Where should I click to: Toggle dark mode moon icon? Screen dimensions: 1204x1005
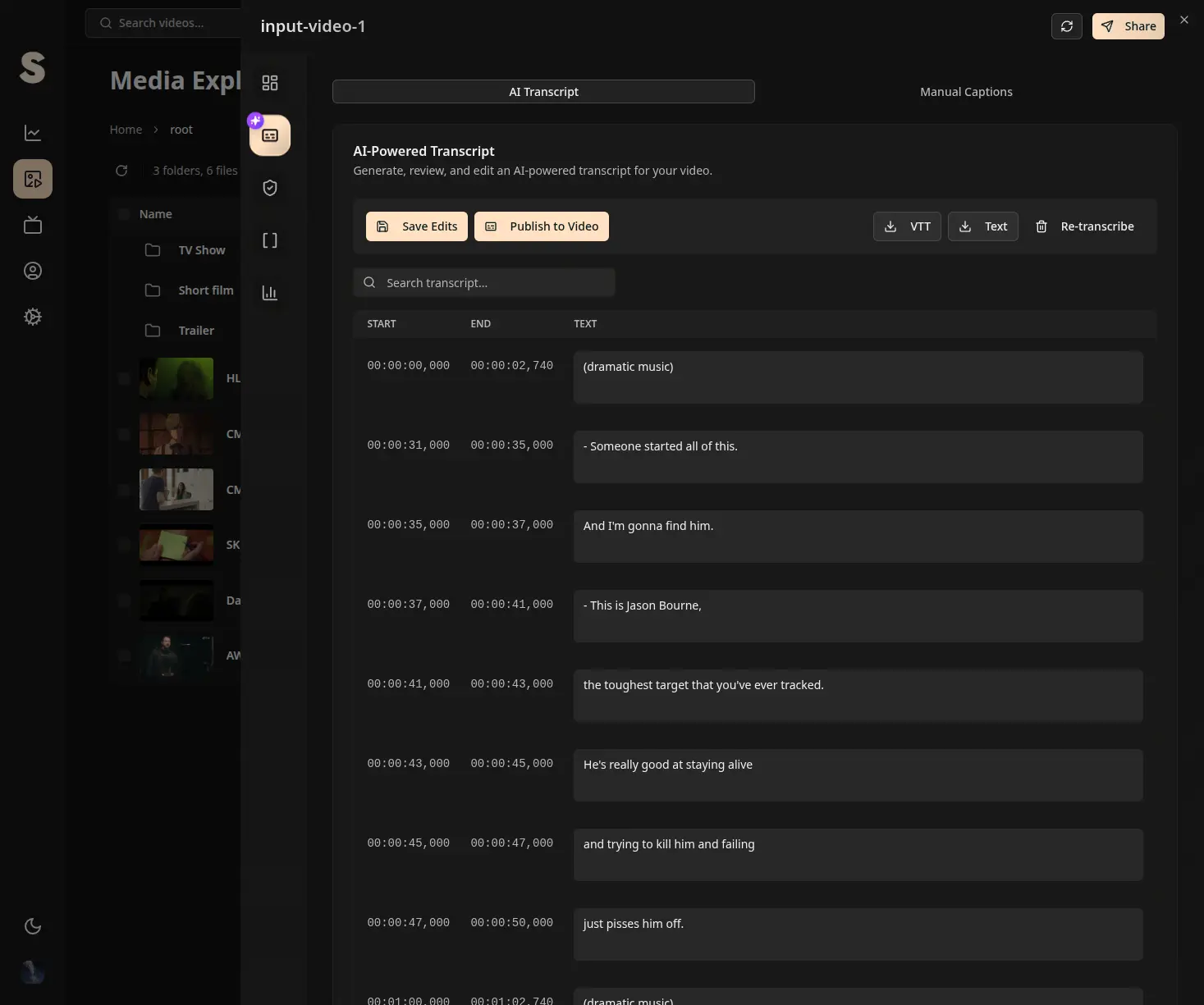[x=33, y=926]
